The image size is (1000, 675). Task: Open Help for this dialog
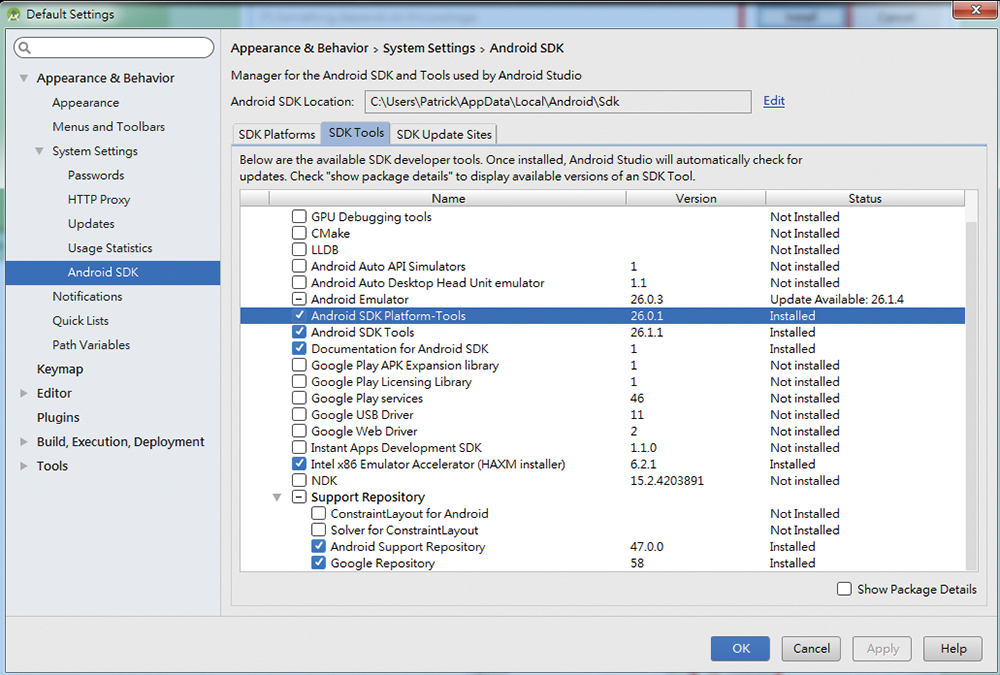953,648
